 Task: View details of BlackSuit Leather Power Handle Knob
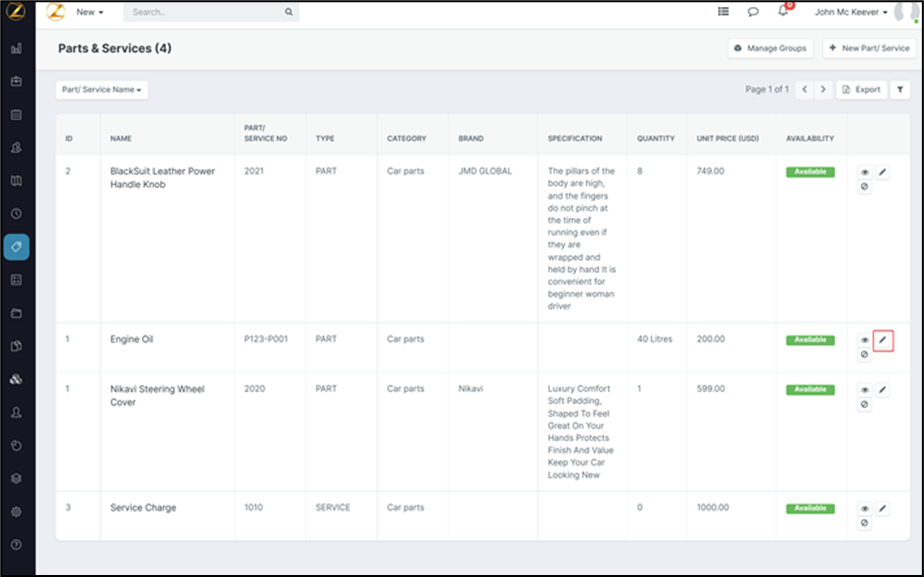pos(865,172)
